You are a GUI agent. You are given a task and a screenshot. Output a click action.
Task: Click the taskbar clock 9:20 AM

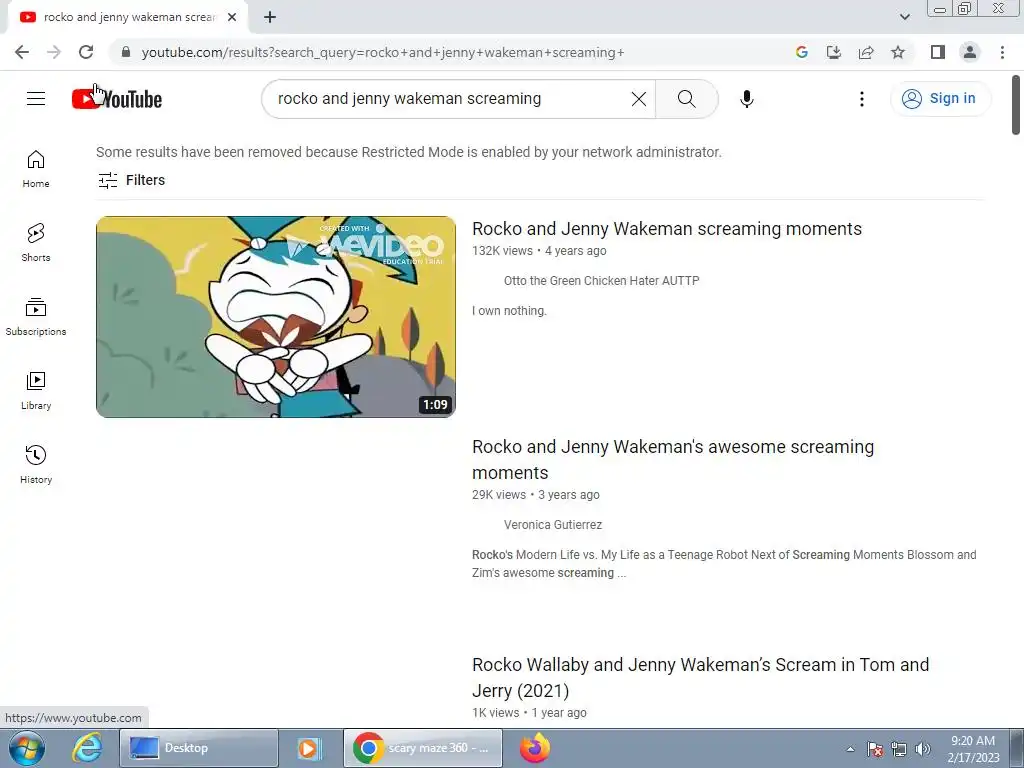pyautogui.click(x=973, y=749)
